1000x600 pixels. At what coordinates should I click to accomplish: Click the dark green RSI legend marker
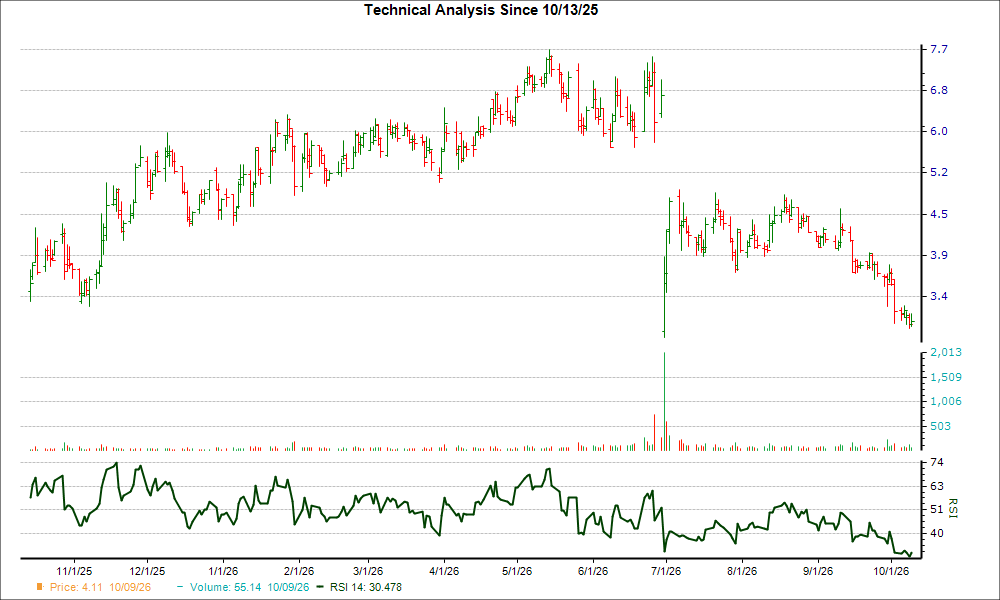[321, 587]
